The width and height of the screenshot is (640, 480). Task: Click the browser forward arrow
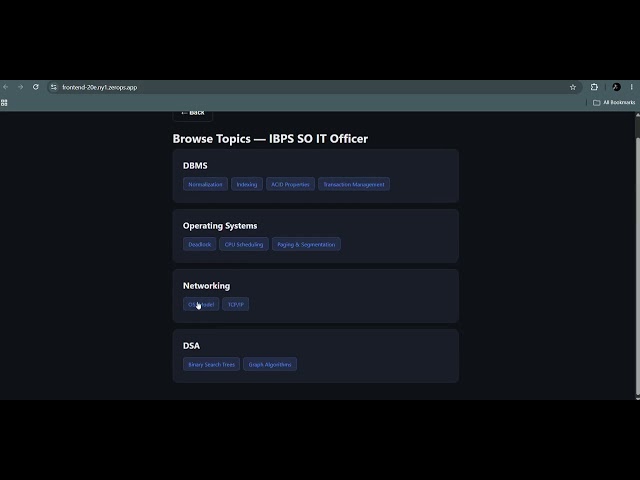click(20, 87)
